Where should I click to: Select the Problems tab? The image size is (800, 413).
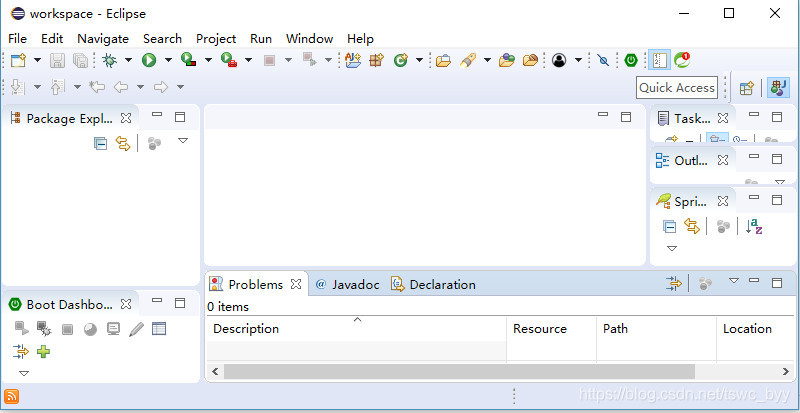coord(256,284)
